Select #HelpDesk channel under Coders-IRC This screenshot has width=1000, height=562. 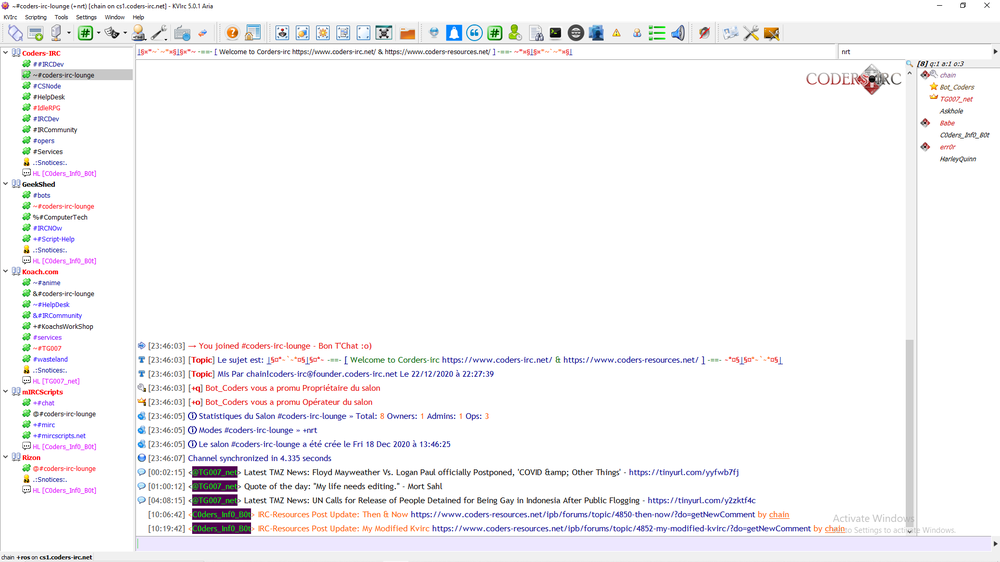click(48, 97)
